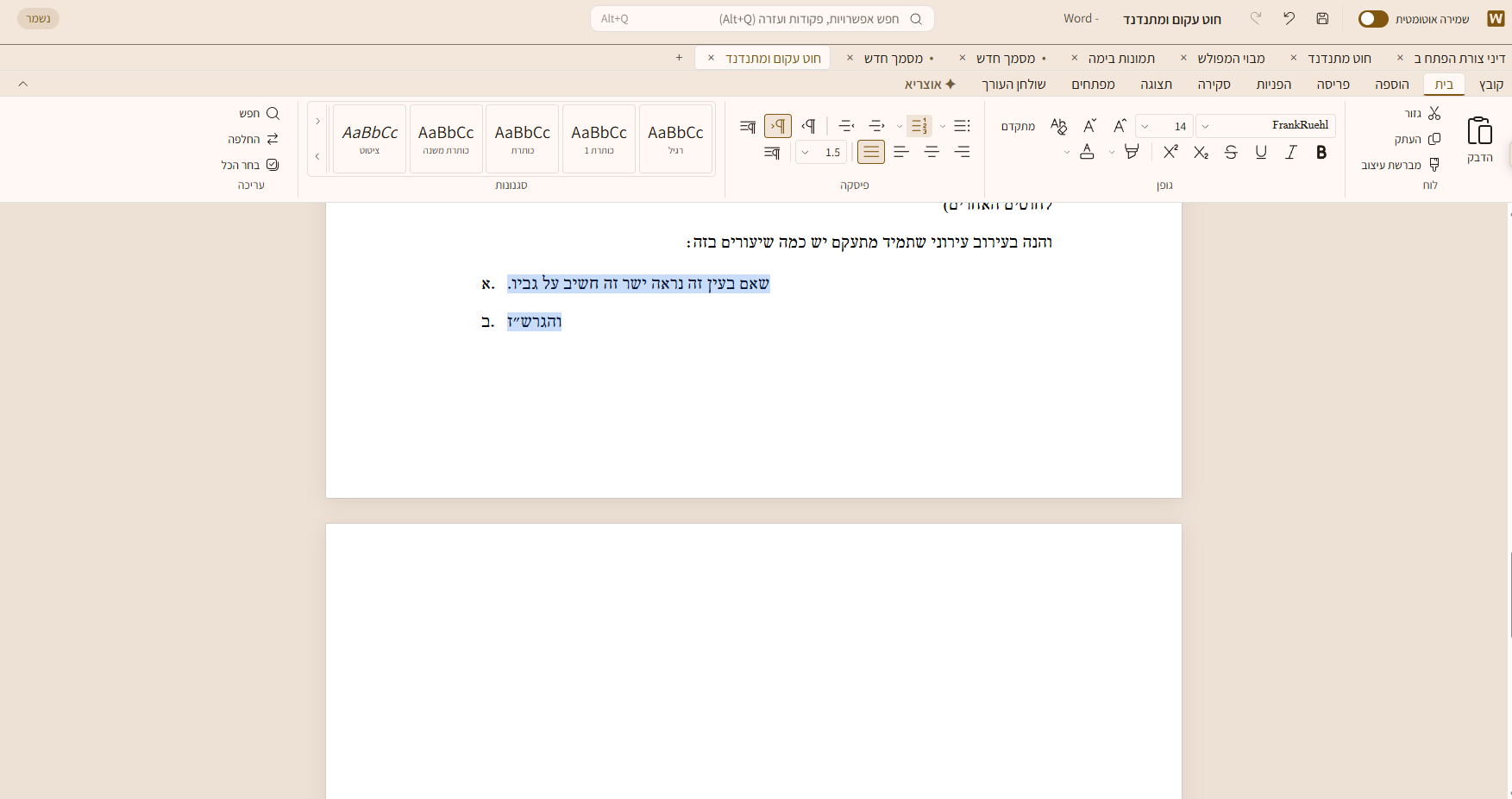Expand the bullet list style dropdown arrow

click(943, 126)
